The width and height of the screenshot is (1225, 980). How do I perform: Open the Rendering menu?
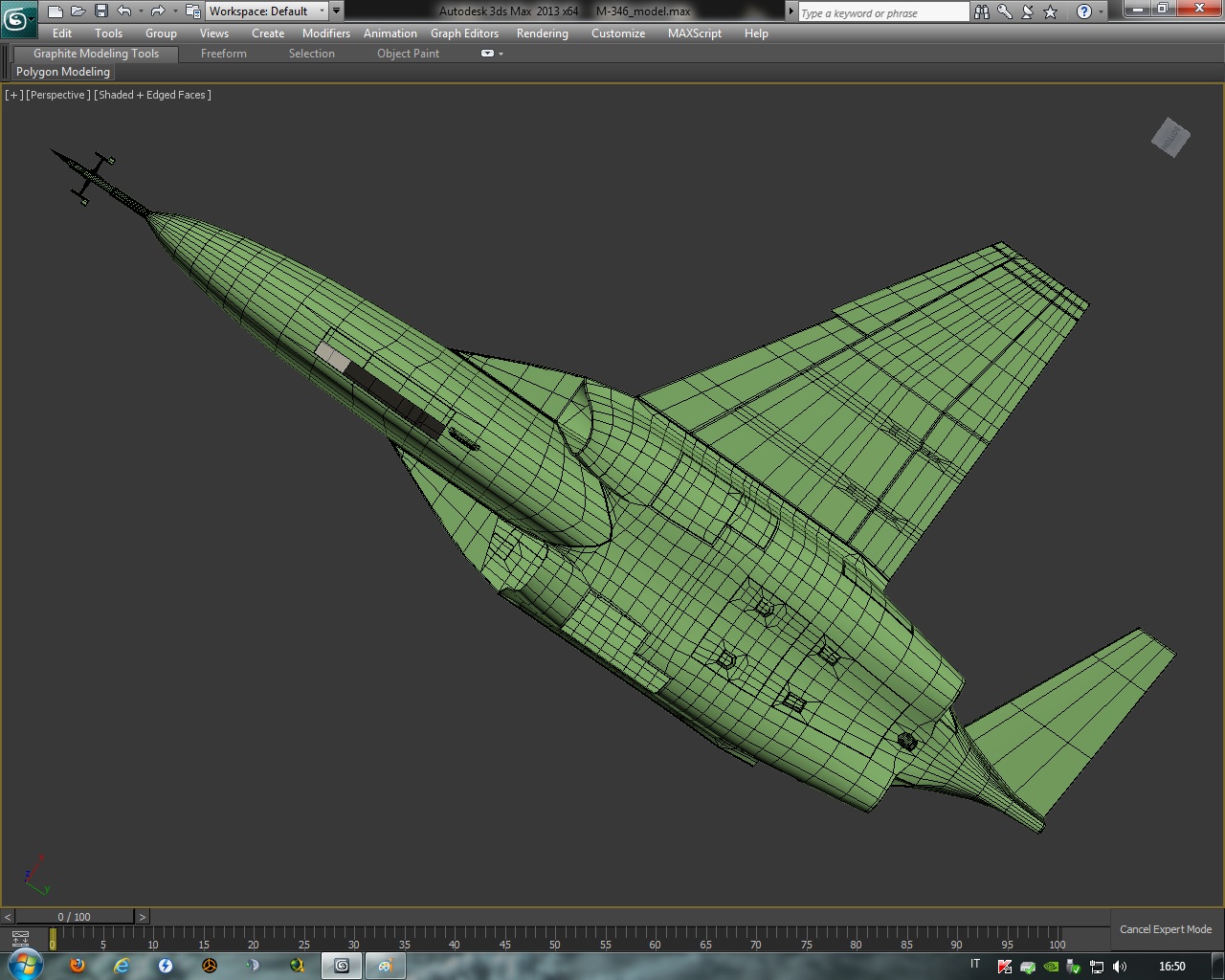click(542, 33)
